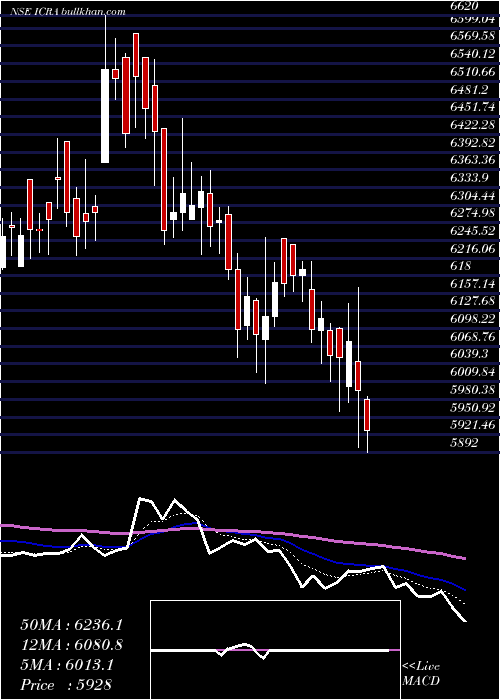Select the 5950.92 price level

click(x=473, y=407)
